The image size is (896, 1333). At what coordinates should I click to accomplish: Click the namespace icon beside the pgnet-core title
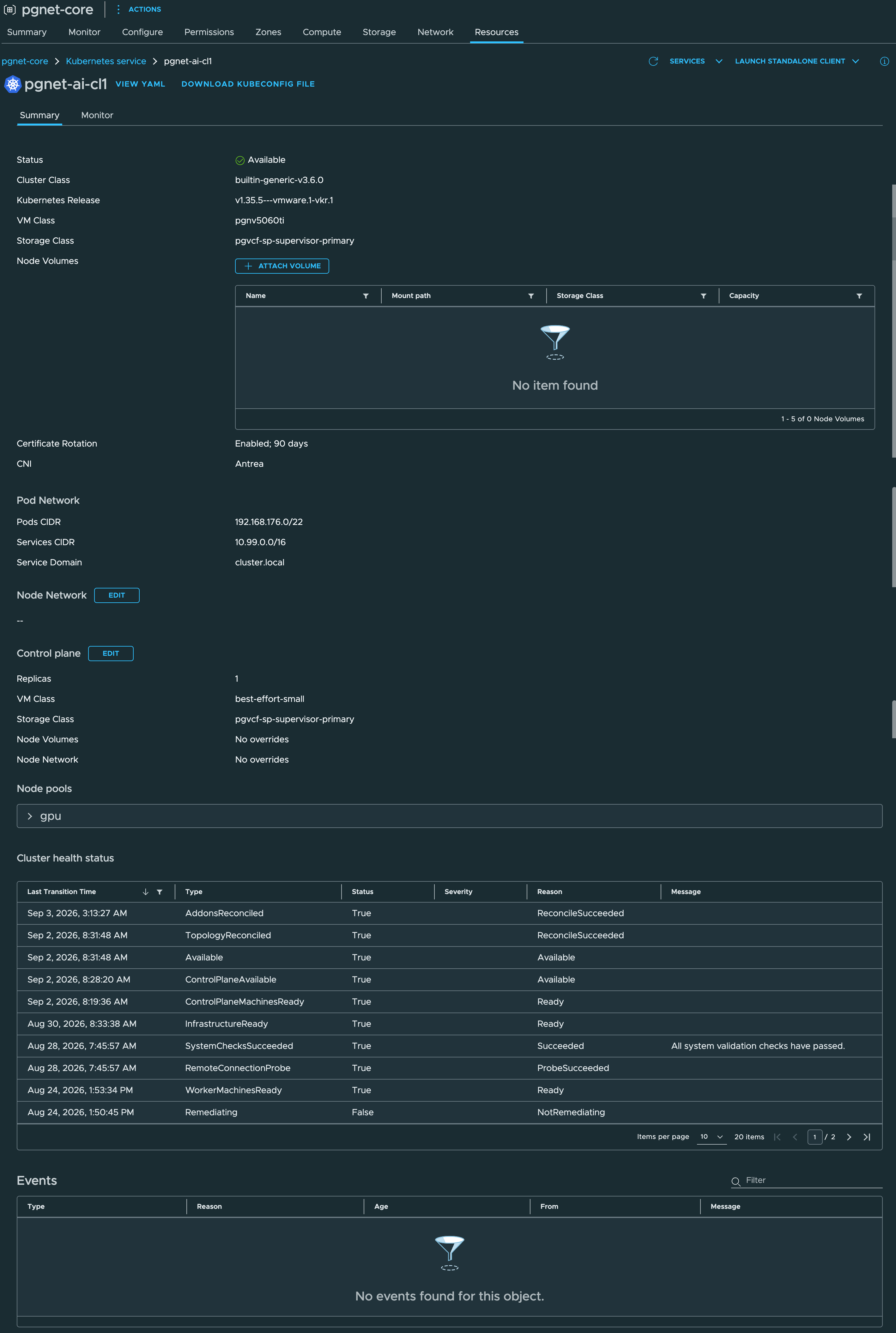coord(10,10)
